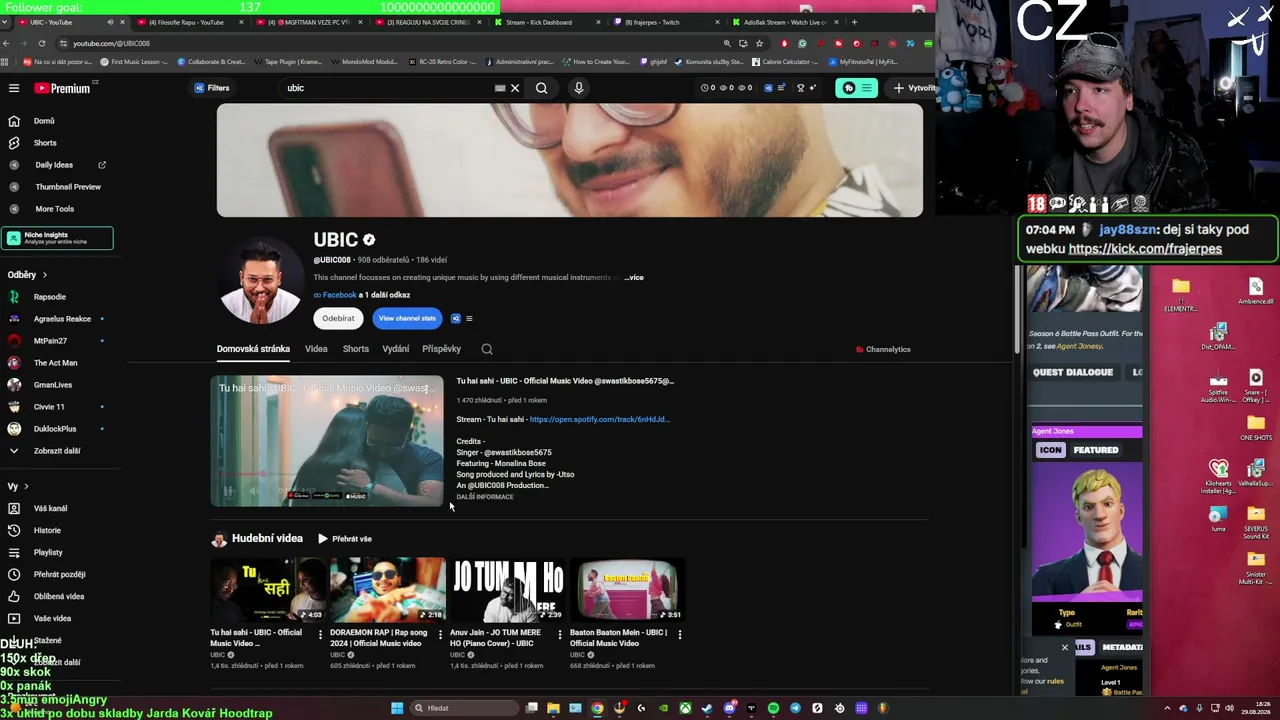
Task: Click the YouTube search magnifier button
Action: [x=541, y=88]
